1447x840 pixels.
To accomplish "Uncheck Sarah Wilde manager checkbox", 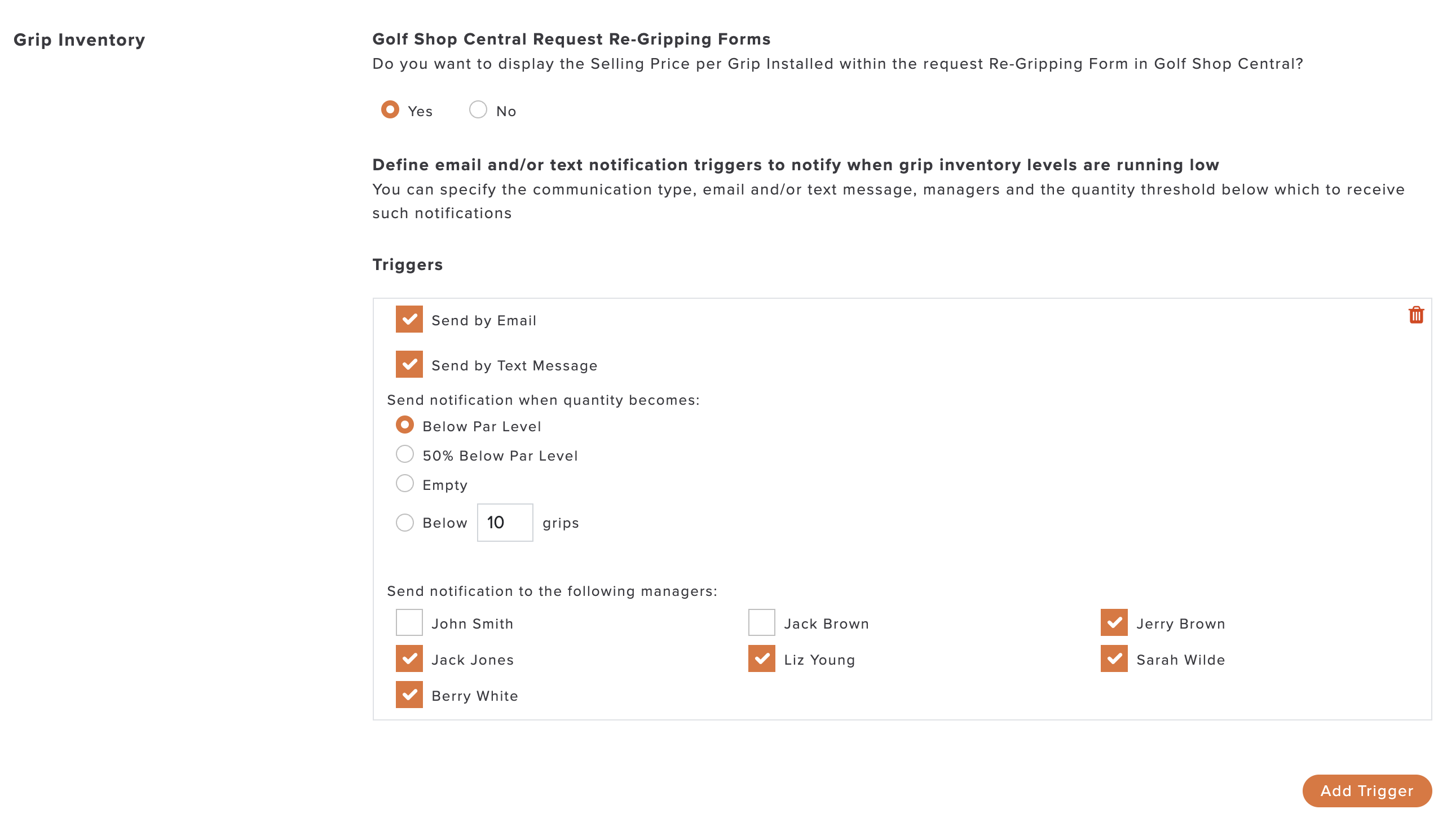I will (1114, 658).
